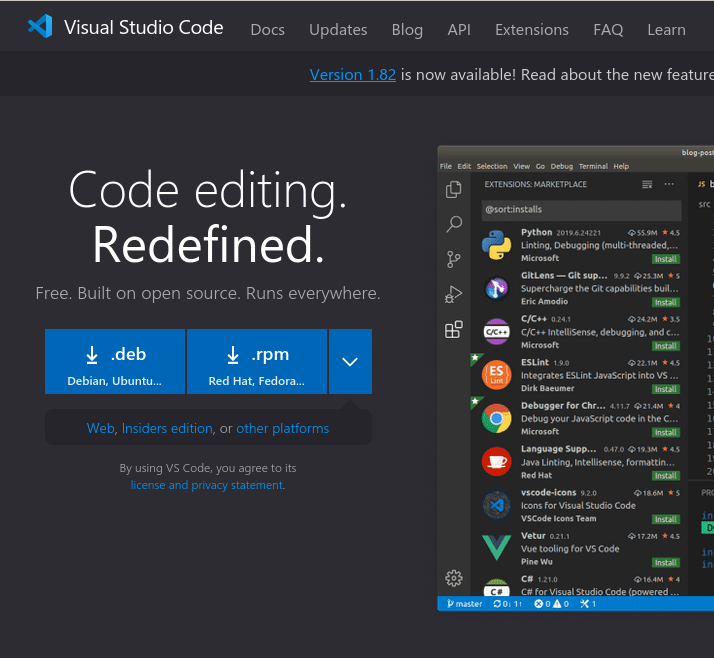
Task: Click the 'Eric Amodio' publisher name
Action: [544, 301]
